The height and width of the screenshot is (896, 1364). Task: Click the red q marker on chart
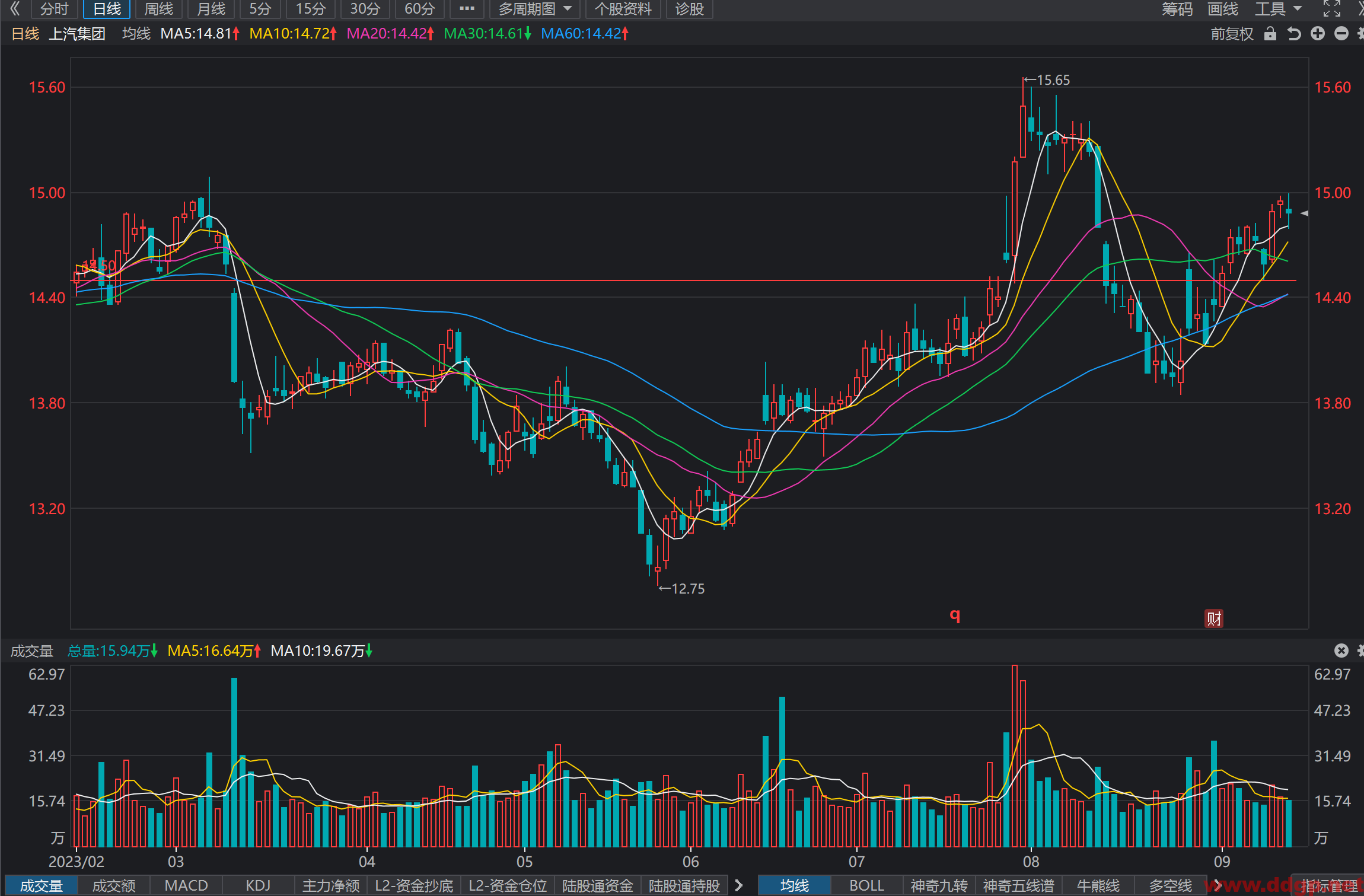click(x=955, y=614)
